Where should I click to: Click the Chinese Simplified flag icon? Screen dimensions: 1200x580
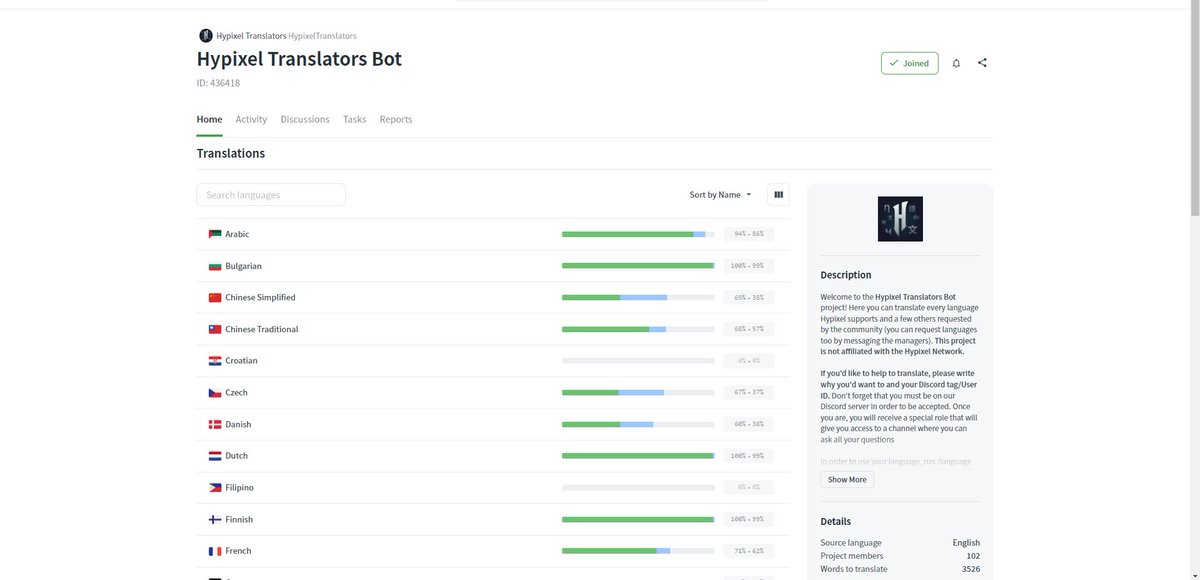tap(215, 298)
